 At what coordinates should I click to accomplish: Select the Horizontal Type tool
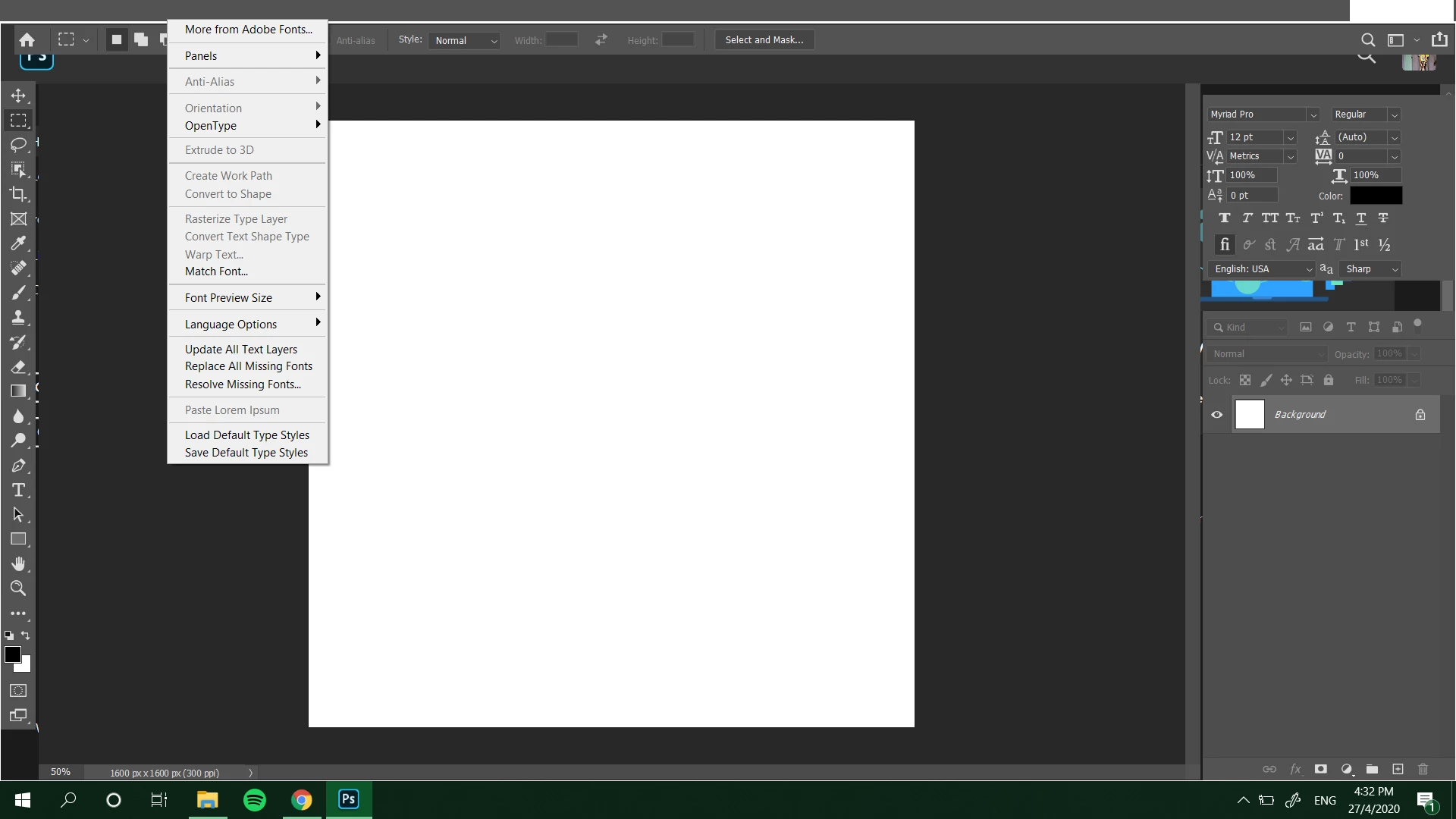[18, 490]
